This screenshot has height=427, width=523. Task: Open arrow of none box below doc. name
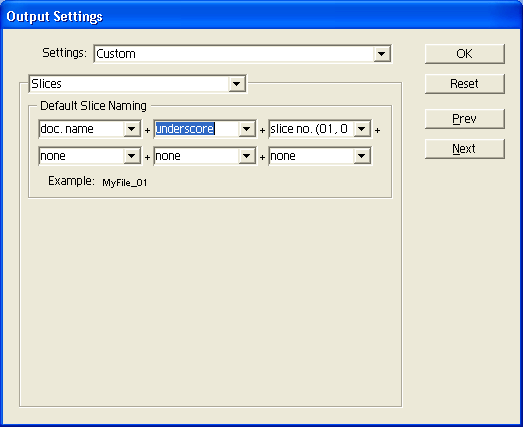[x=132, y=156]
